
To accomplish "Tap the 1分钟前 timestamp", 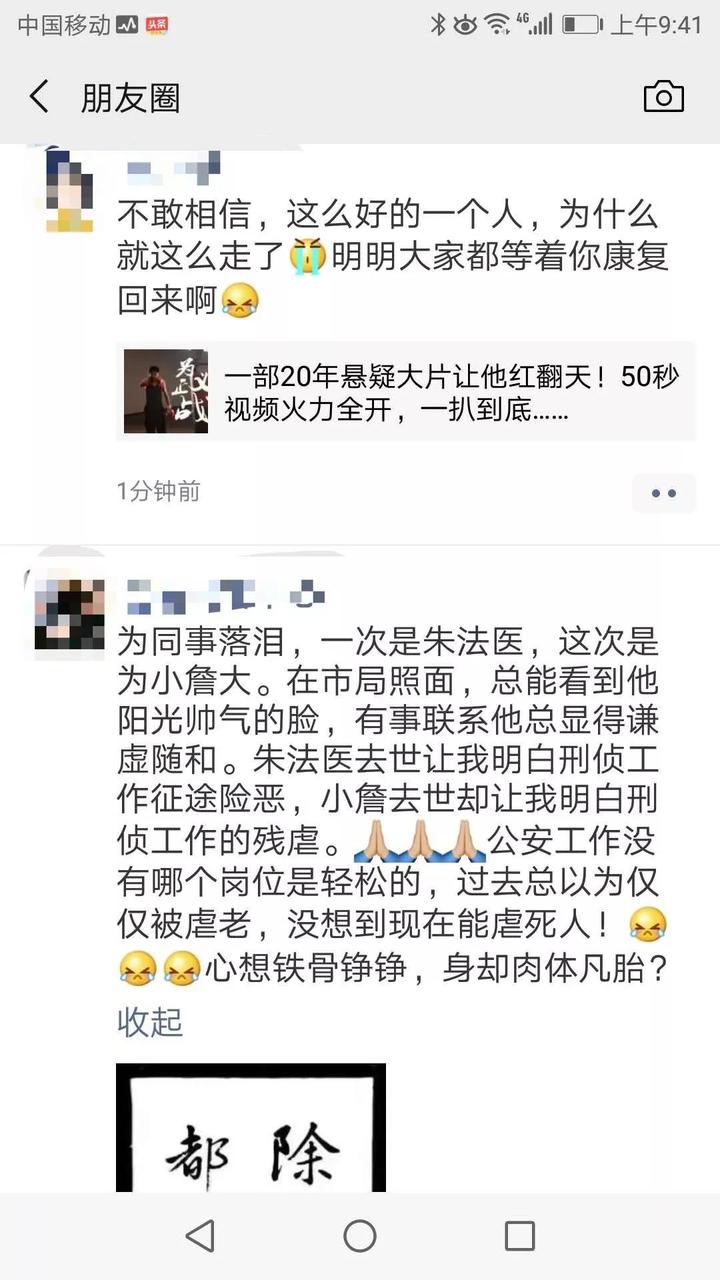I will click(x=158, y=492).
